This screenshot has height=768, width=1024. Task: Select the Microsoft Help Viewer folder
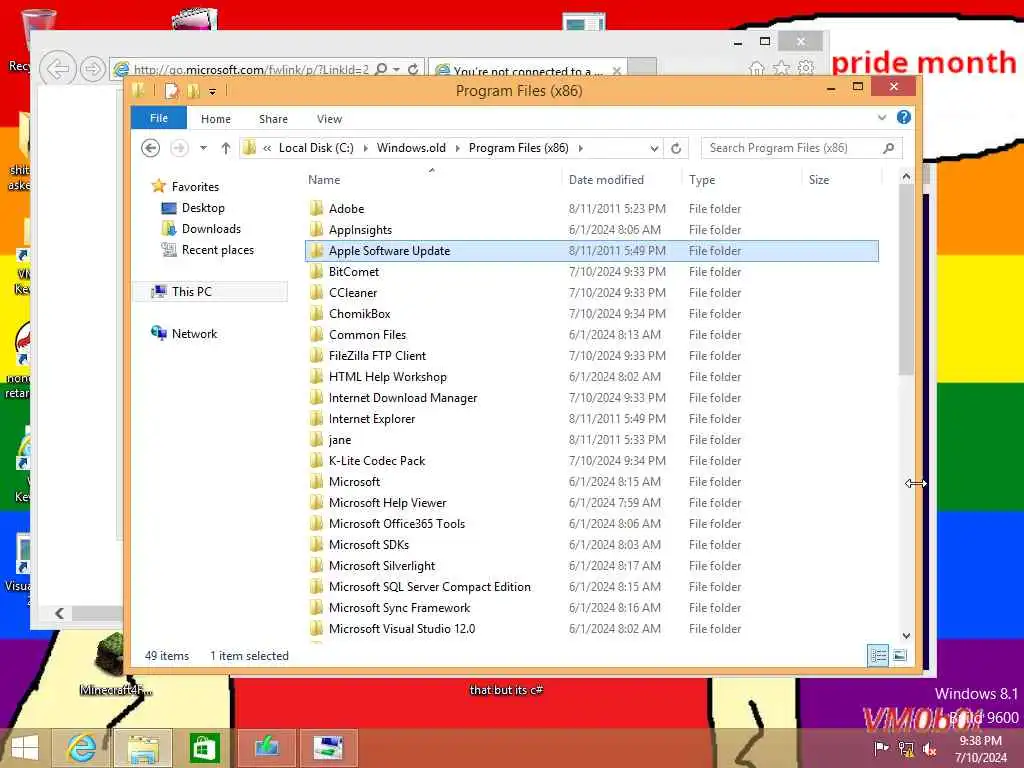tap(387, 503)
